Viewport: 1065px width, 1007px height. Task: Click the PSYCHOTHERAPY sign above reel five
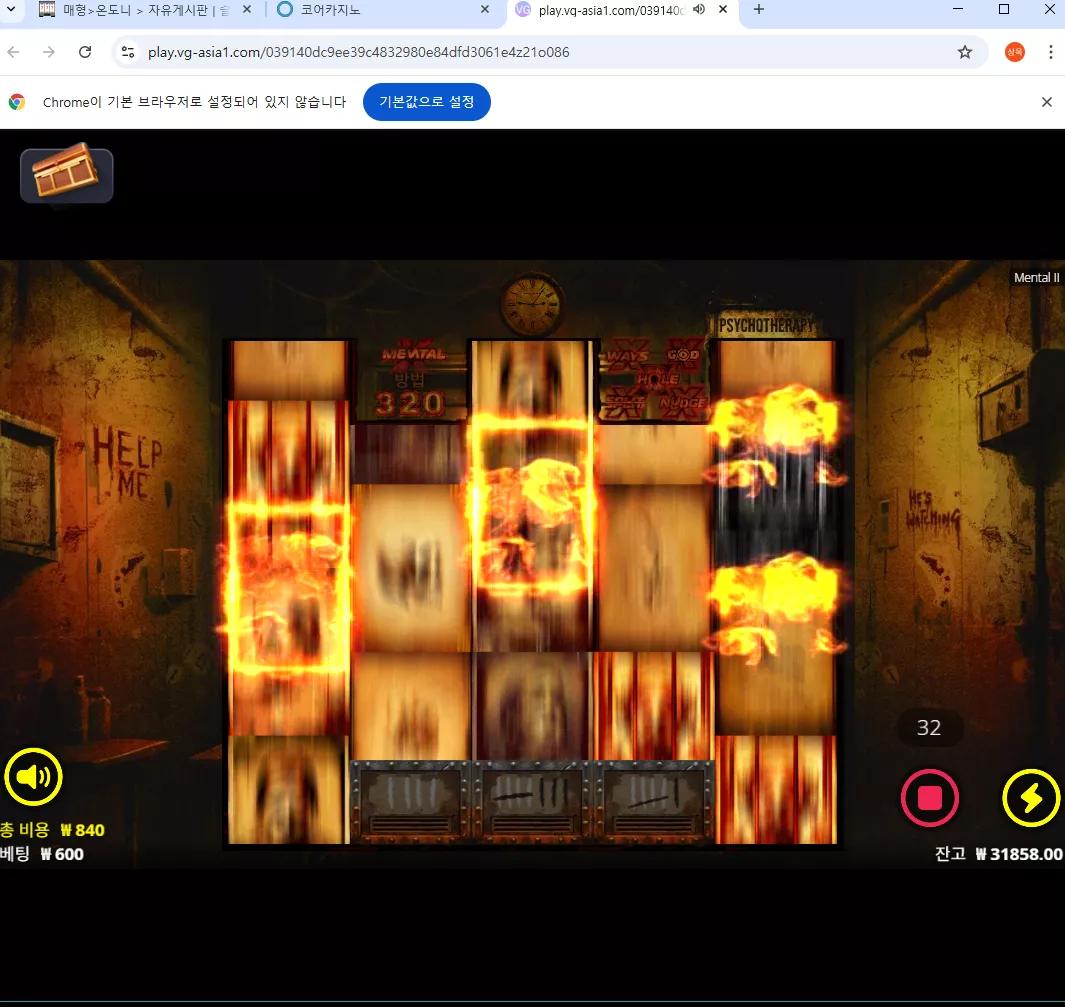coord(768,325)
